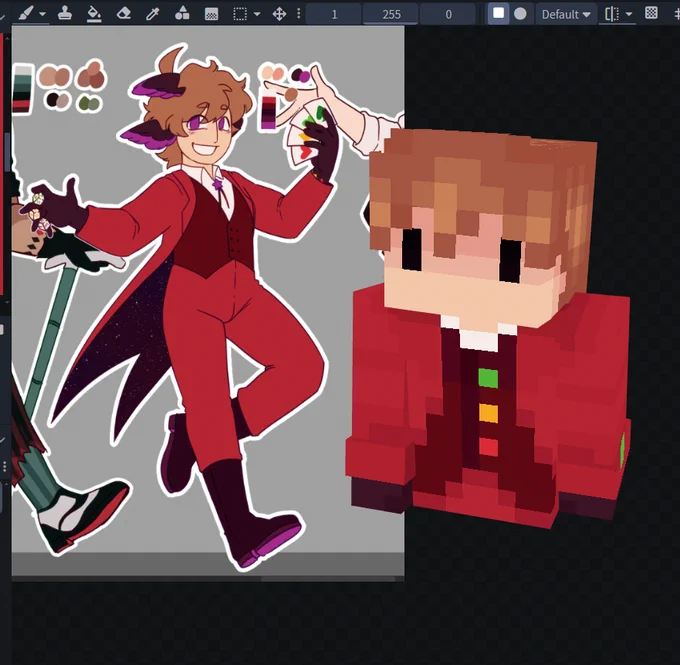This screenshot has width=680, height=665.
Task: Select the Move tool
Action: tap(279, 14)
